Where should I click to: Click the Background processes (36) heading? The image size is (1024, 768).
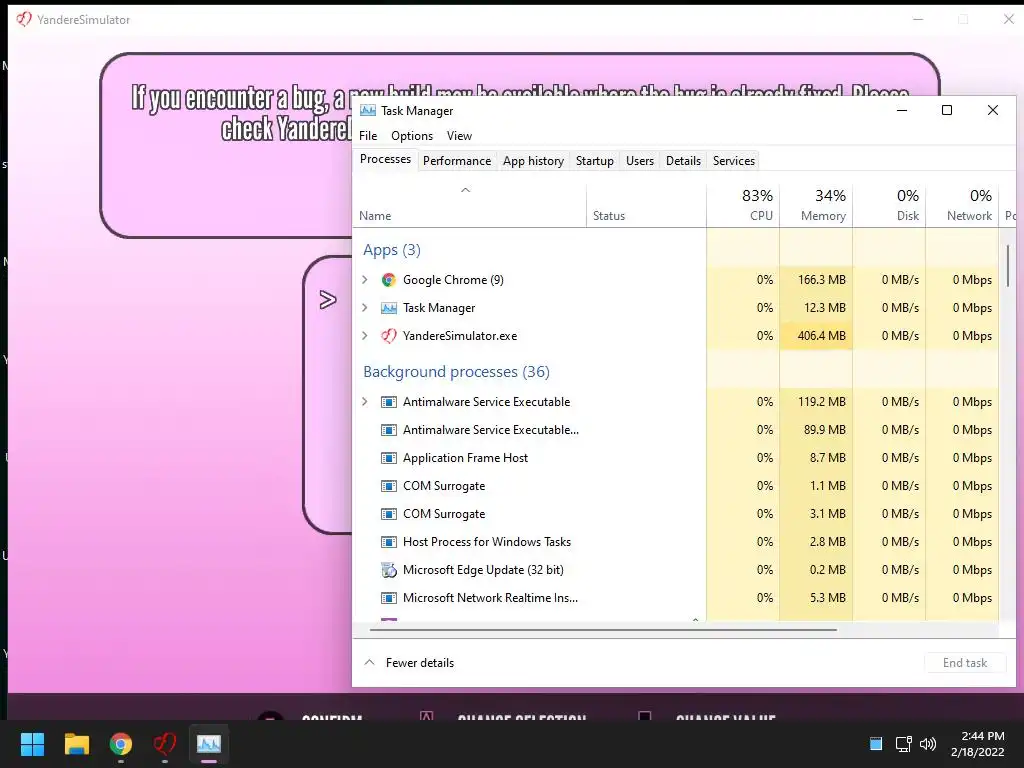pos(456,372)
